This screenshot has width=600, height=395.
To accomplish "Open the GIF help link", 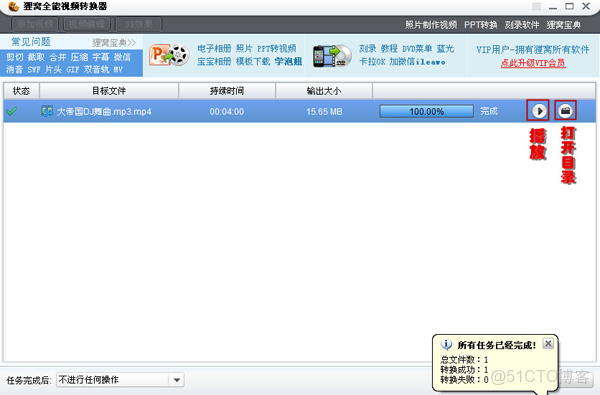I will pyautogui.click(x=72, y=70).
